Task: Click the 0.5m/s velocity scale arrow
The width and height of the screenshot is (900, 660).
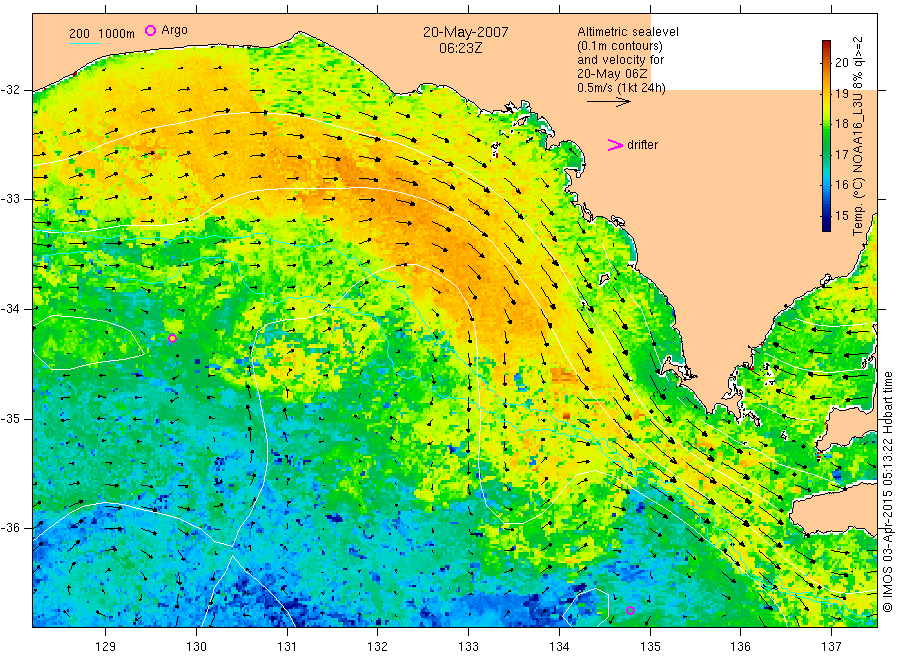Action: [608, 102]
